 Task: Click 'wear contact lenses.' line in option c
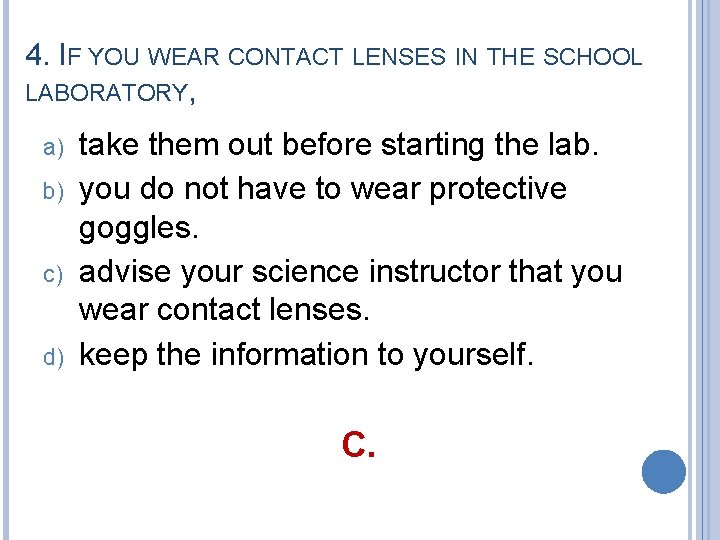tap(224, 309)
